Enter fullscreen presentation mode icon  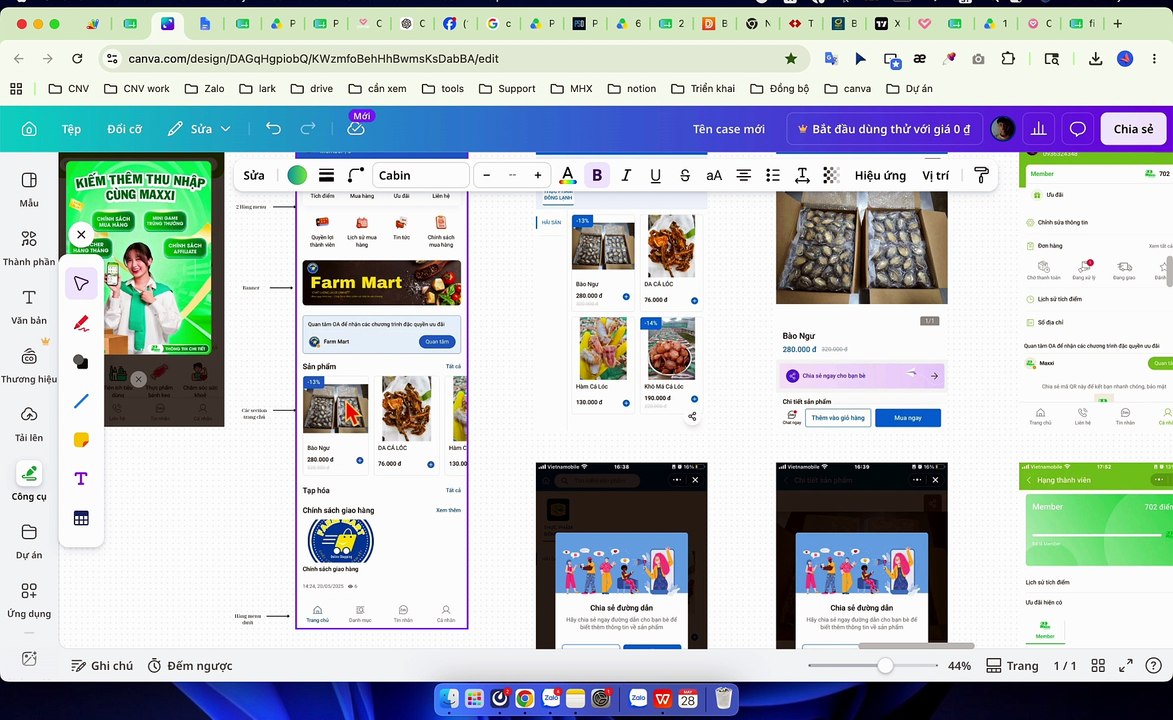tap(1125, 665)
